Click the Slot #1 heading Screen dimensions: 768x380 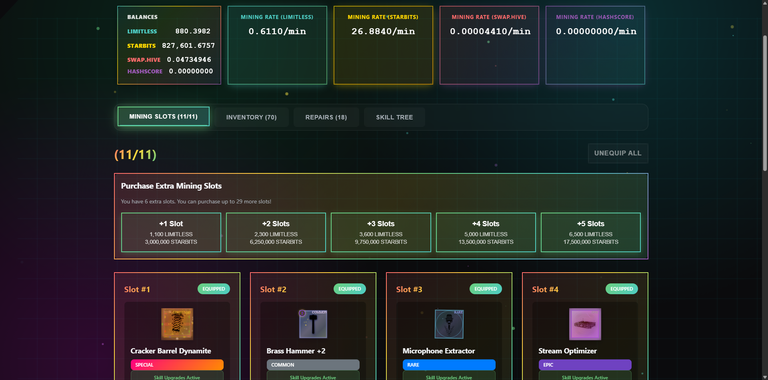click(137, 289)
